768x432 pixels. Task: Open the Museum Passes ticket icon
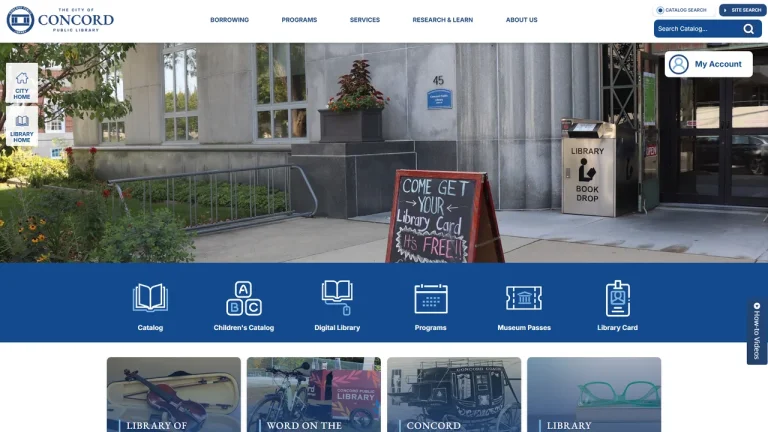point(524,298)
